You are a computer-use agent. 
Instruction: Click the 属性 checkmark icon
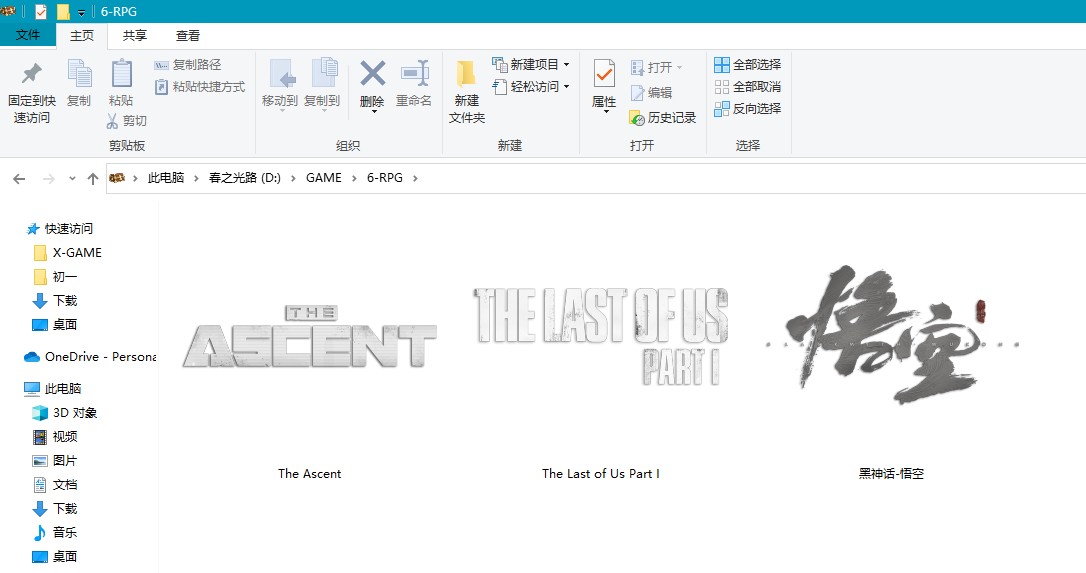pos(604,74)
